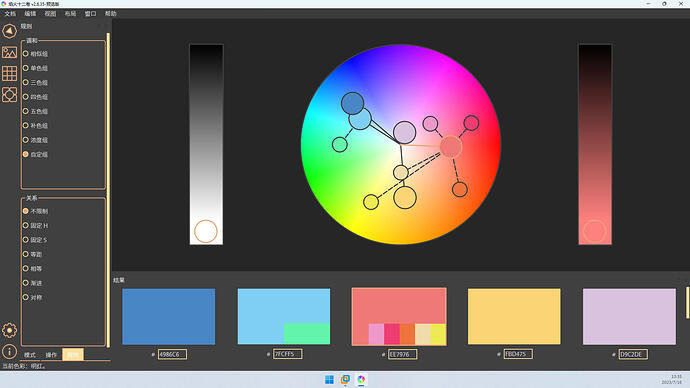Switch to the 操作 tab
The image size is (690, 388).
[51, 355]
